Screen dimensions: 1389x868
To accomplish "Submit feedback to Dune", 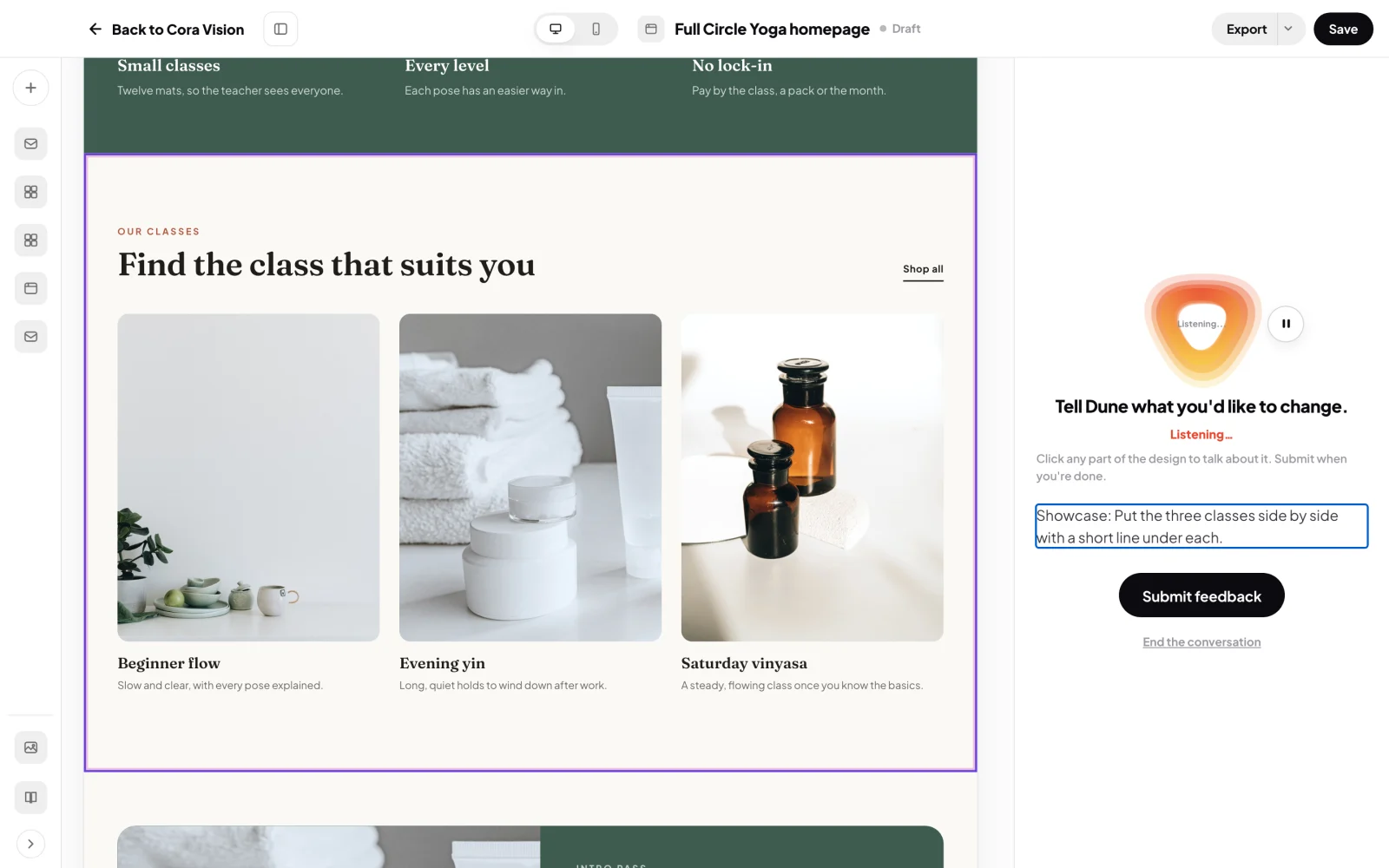I will point(1201,595).
